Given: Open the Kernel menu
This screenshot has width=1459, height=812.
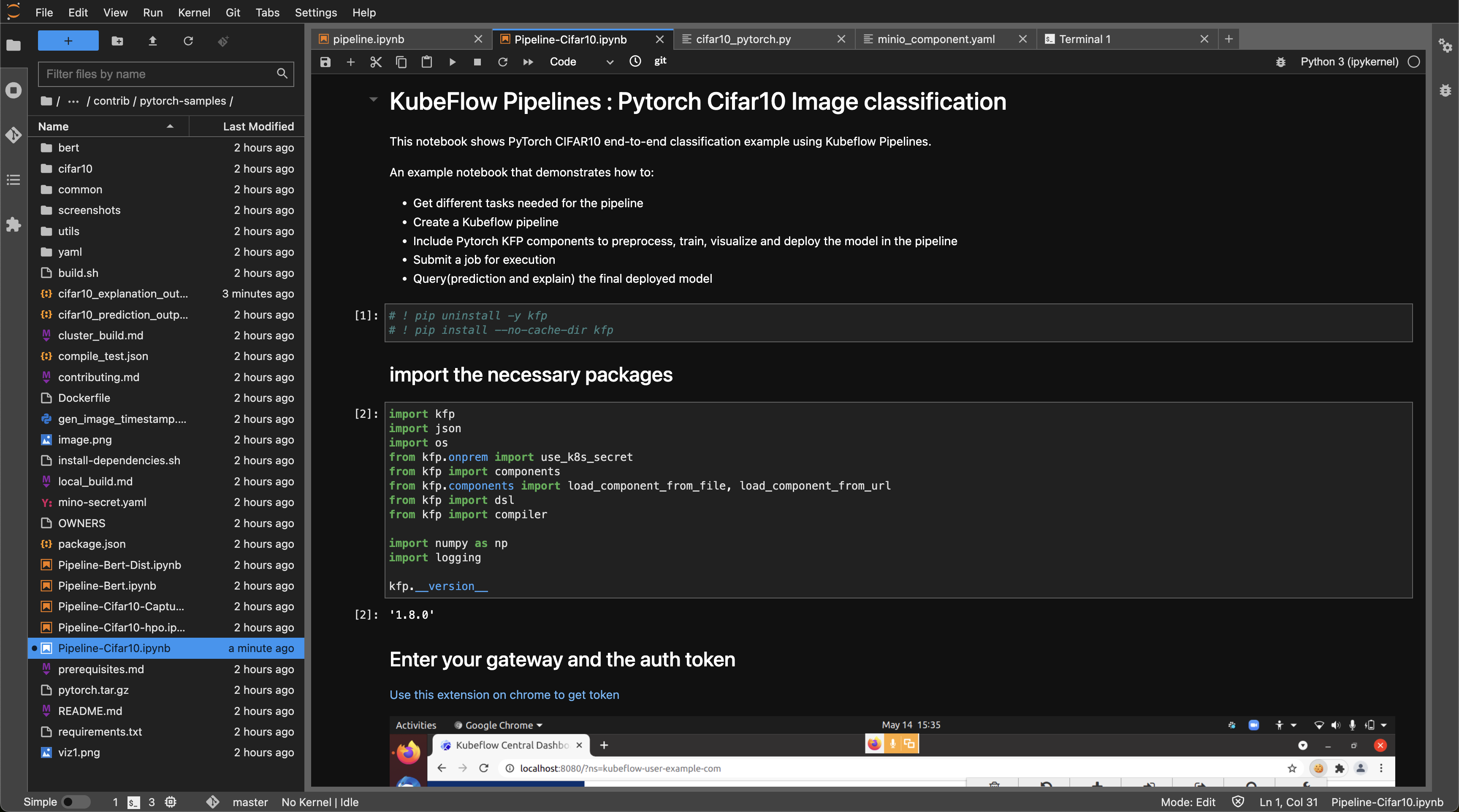Looking at the screenshot, I should click(x=194, y=12).
